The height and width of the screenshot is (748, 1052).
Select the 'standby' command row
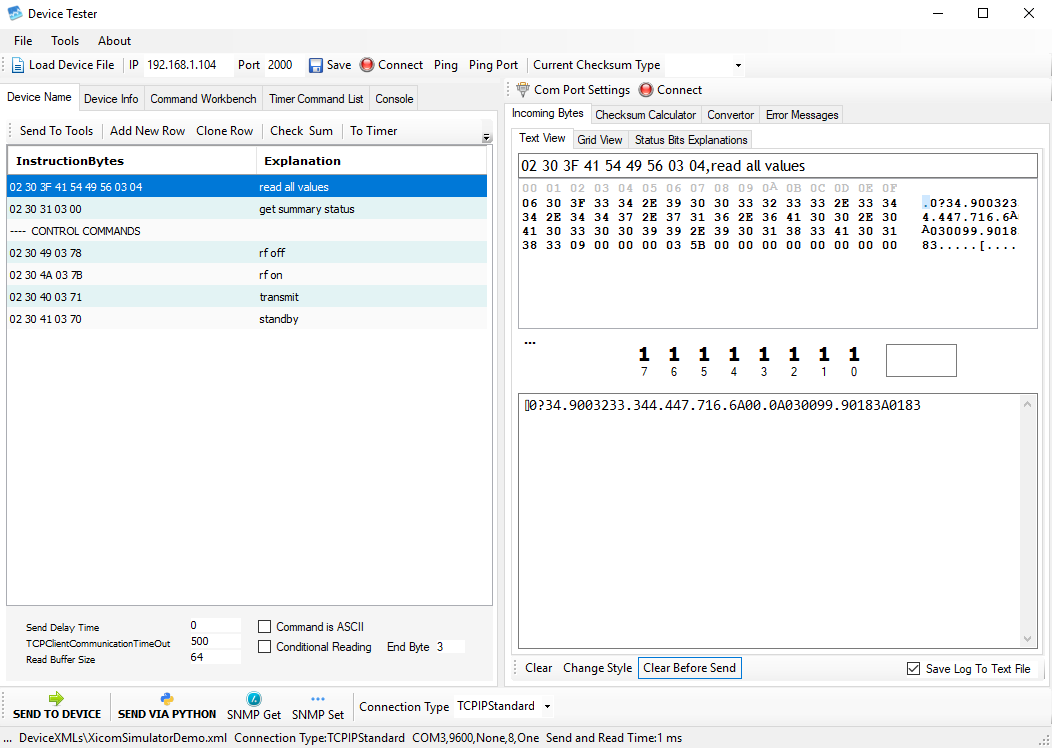247,319
